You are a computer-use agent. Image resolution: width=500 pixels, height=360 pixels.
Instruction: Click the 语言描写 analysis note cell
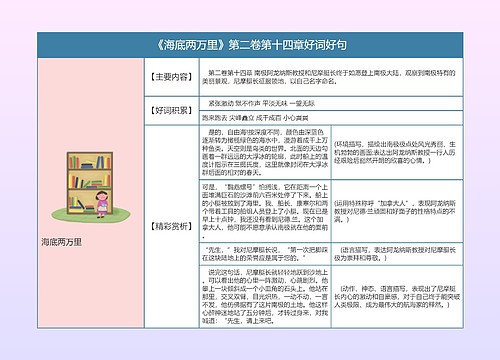tap(397, 254)
